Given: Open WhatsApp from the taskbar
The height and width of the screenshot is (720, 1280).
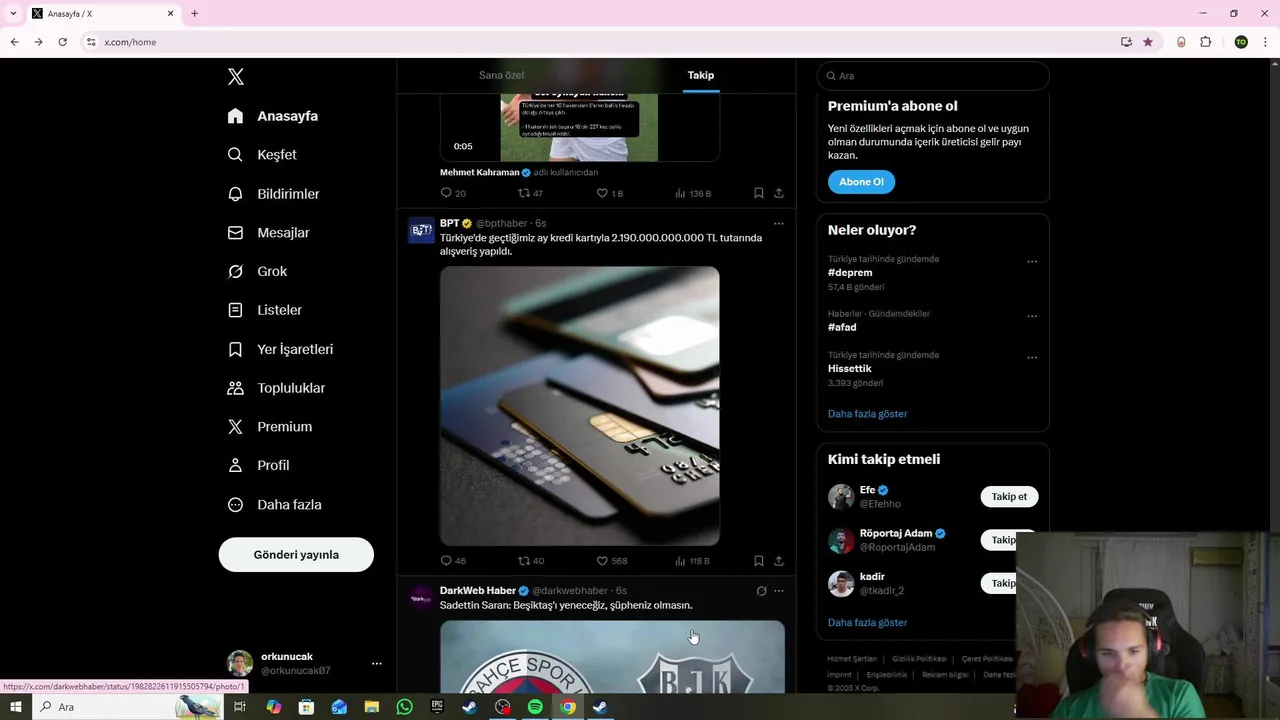Looking at the screenshot, I should click(x=404, y=707).
